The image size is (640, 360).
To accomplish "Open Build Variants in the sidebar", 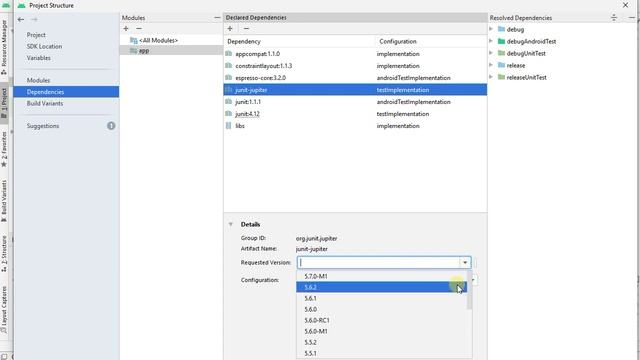I will [x=45, y=103].
